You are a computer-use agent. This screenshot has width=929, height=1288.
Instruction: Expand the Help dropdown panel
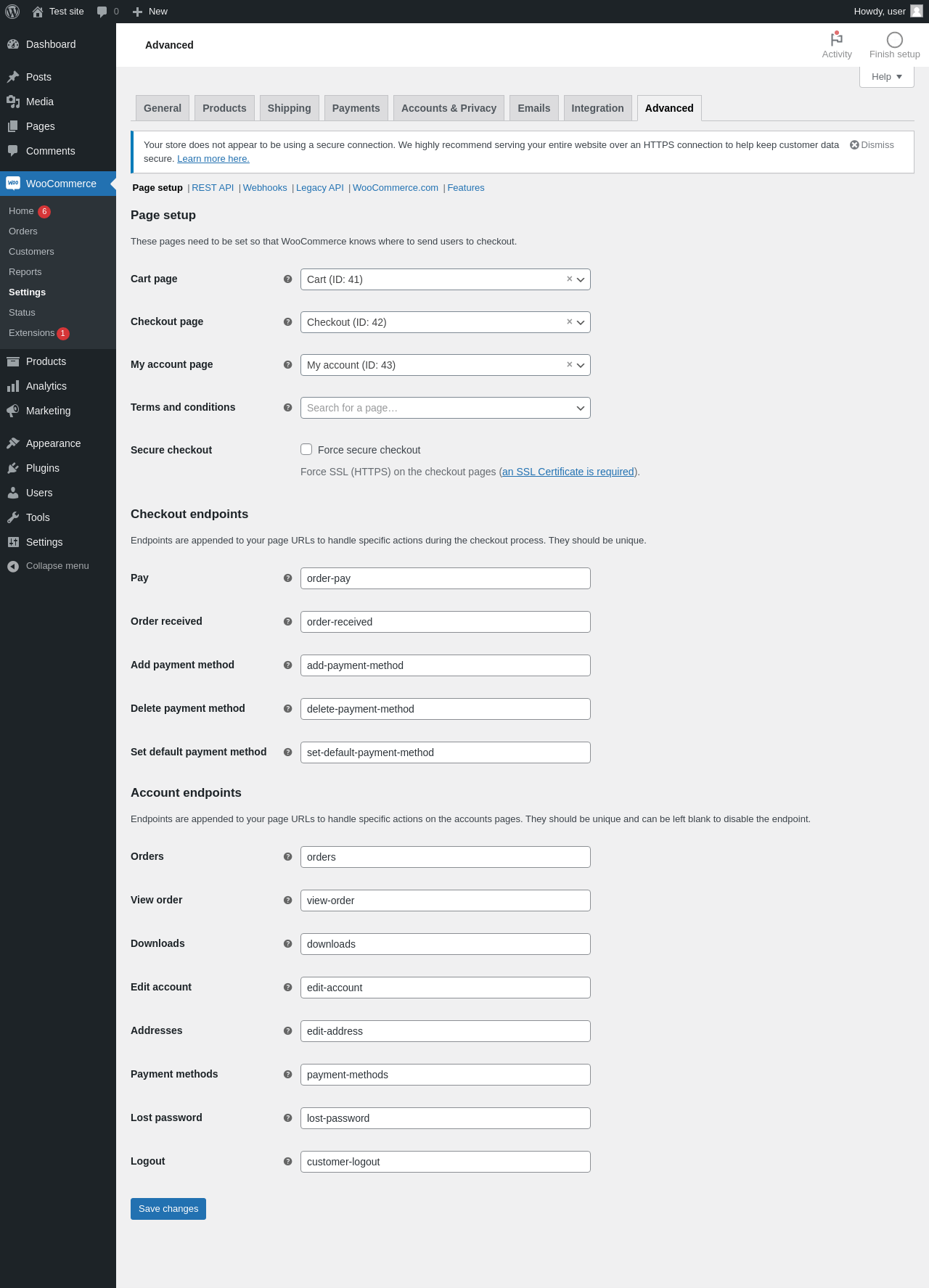point(886,77)
